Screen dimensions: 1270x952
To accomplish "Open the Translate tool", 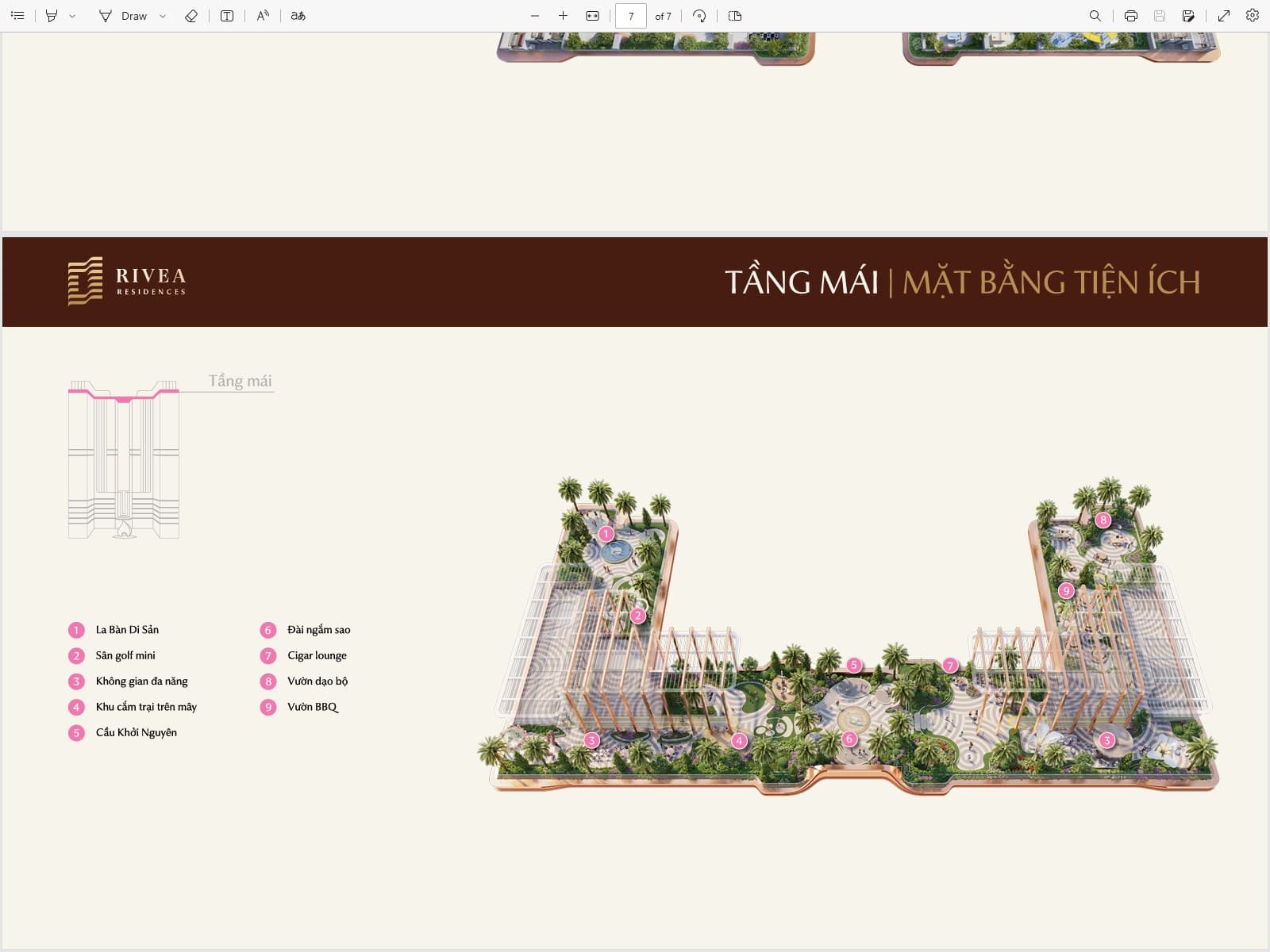I will 298,16.
